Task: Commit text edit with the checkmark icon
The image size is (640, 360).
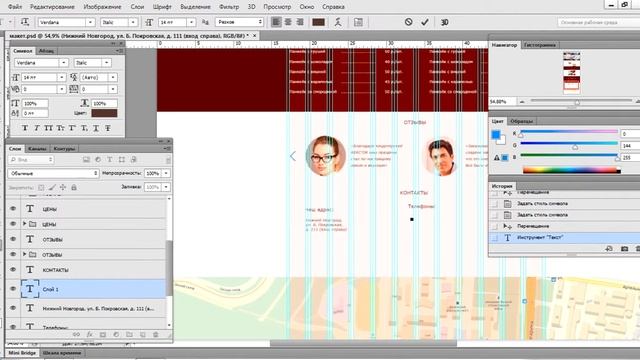Action: (x=424, y=22)
